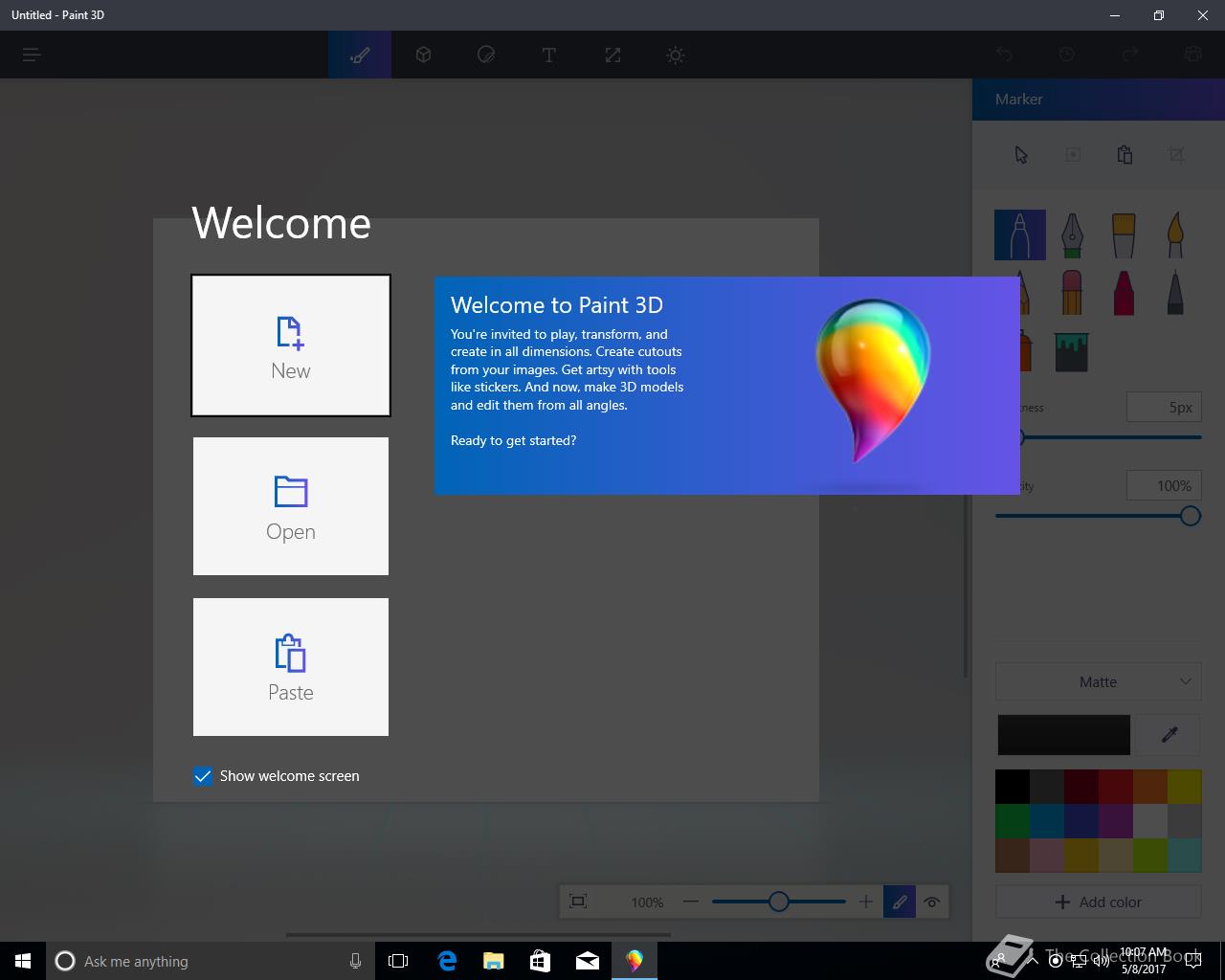Click the New document button
Screen dimensions: 1225x980
[x=291, y=345]
